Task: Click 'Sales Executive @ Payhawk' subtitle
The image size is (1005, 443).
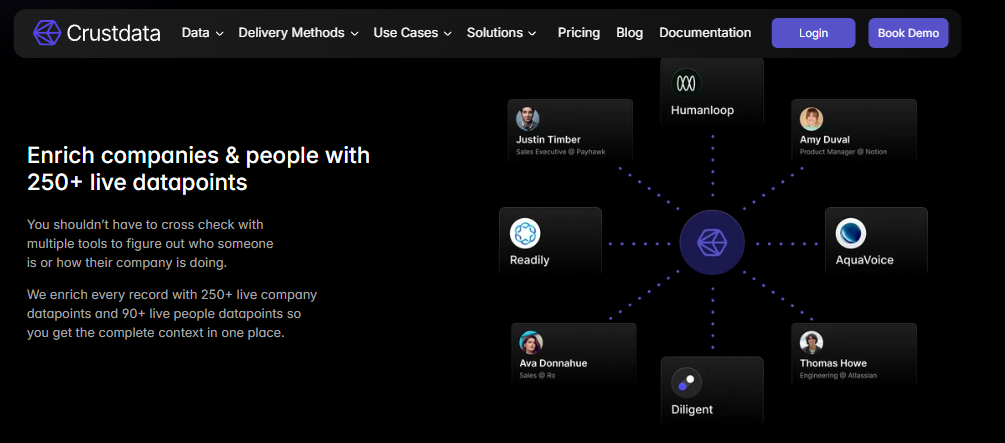Action: click(561, 152)
